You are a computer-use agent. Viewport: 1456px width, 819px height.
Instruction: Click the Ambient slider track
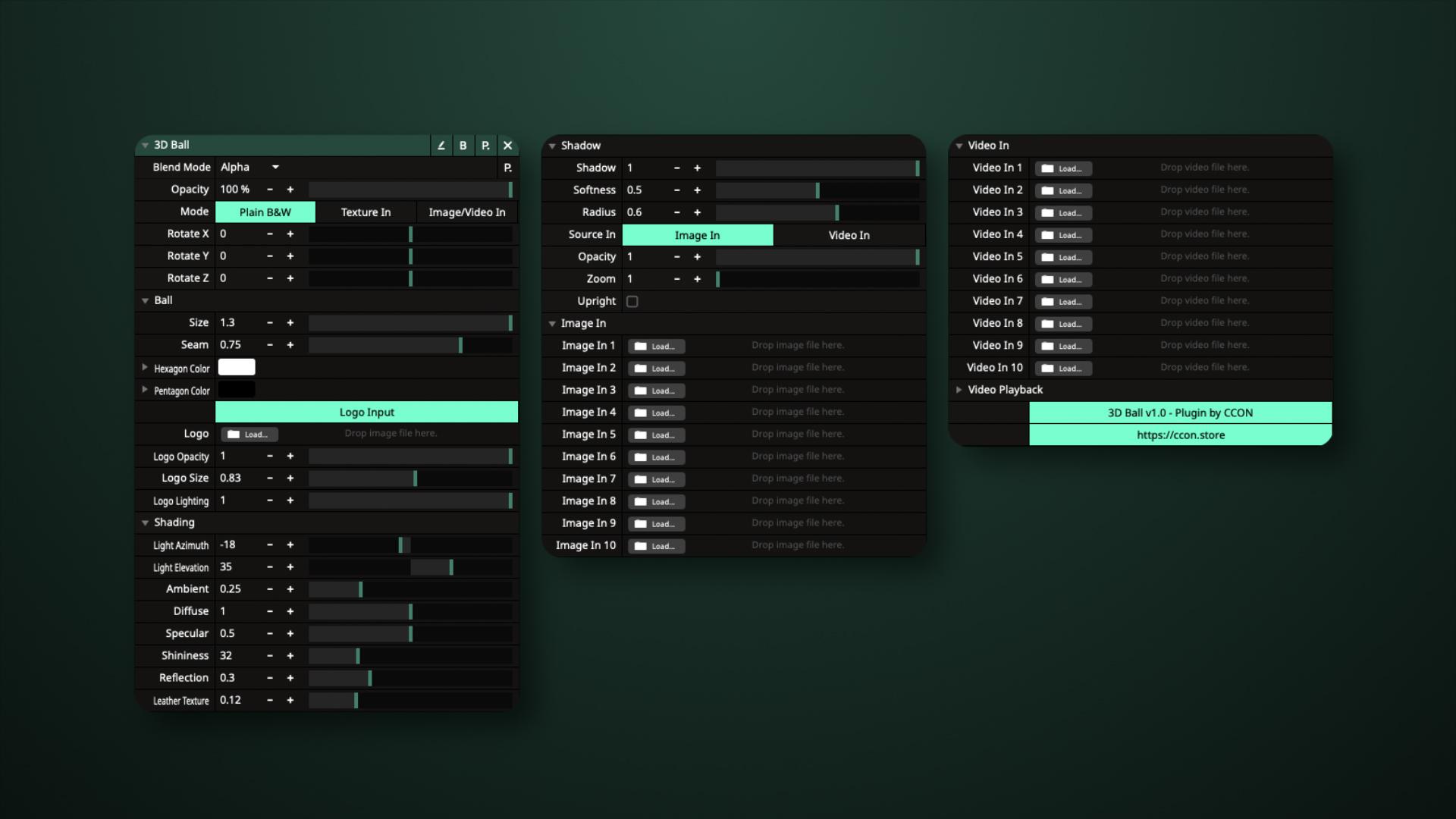tap(410, 589)
